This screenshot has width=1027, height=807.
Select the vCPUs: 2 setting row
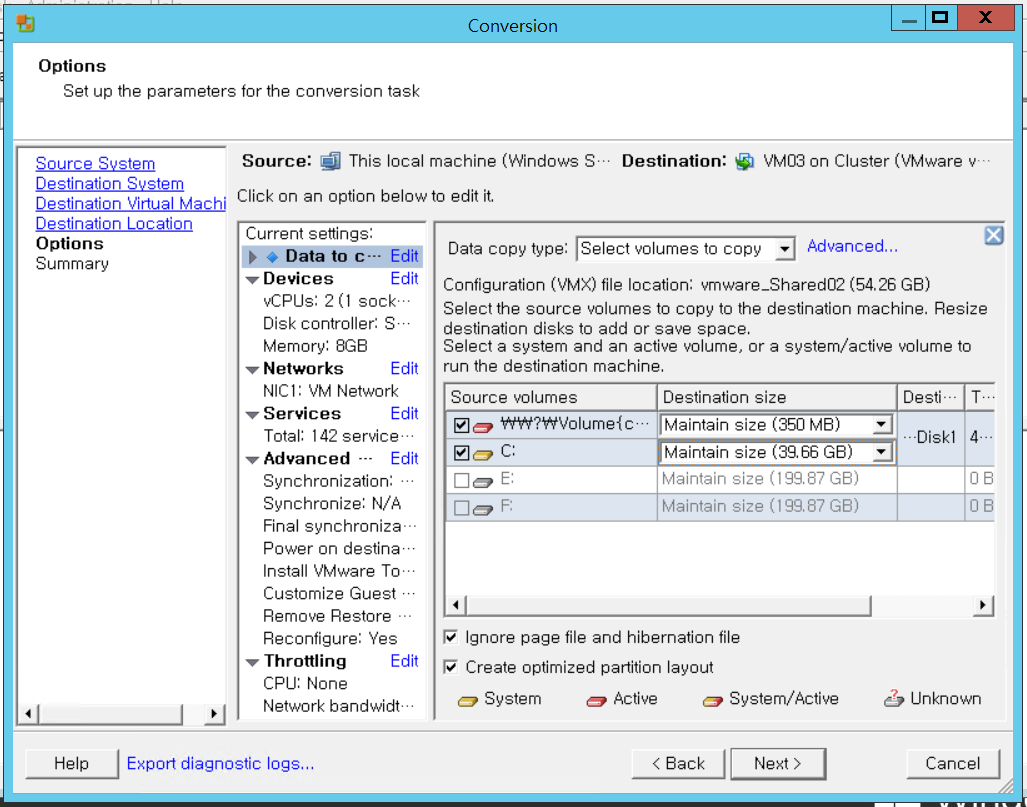tap(337, 301)
